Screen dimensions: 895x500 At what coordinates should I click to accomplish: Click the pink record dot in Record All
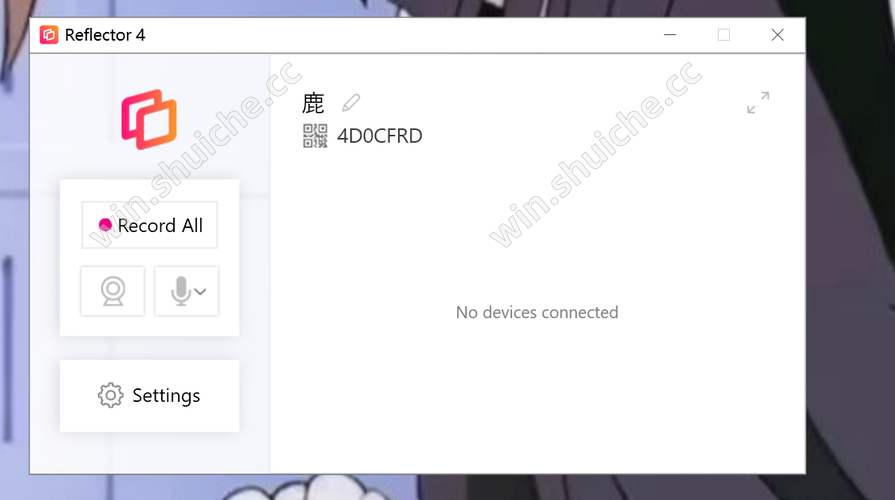tap(105, 225)
